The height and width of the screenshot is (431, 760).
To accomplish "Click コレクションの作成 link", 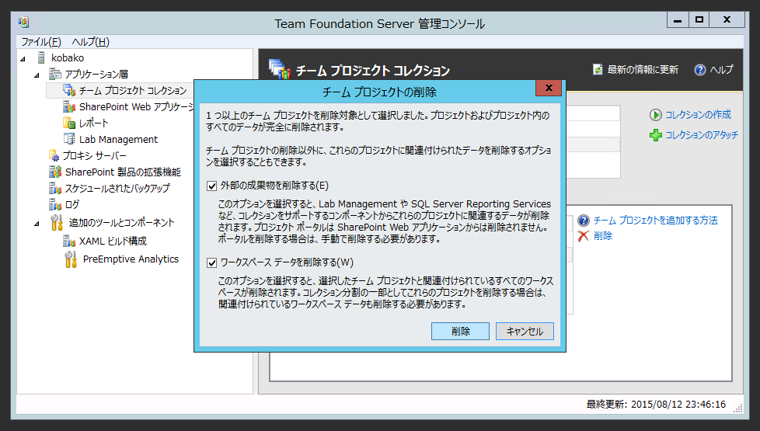I will 698,115.
